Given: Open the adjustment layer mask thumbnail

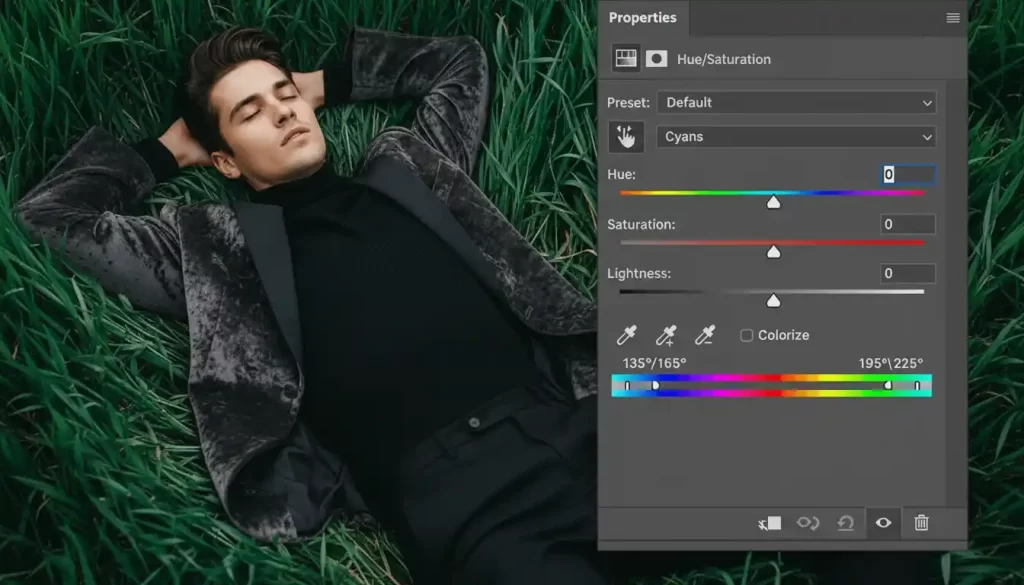Looking at the screenshot, I should point(656,58).
